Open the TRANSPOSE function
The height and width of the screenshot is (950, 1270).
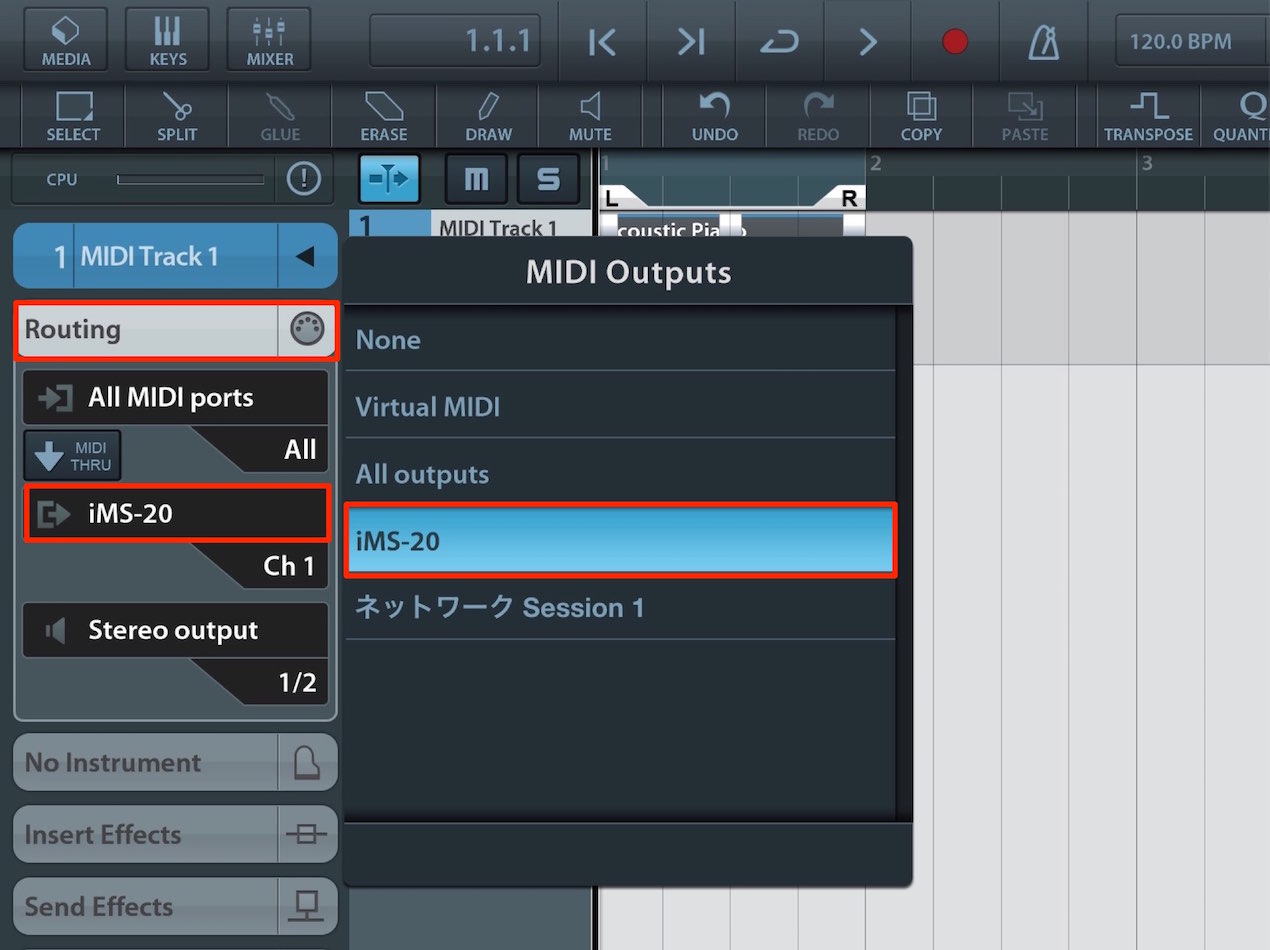click(1148, 116)
